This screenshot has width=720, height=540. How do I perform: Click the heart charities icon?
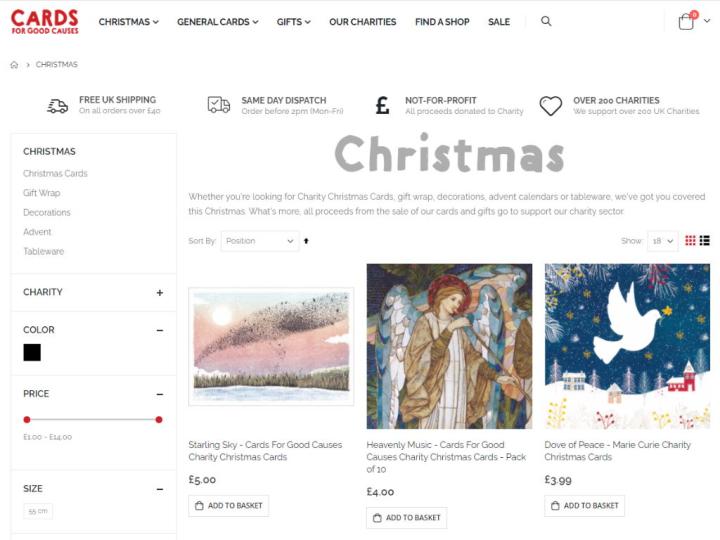click(551, 106)
